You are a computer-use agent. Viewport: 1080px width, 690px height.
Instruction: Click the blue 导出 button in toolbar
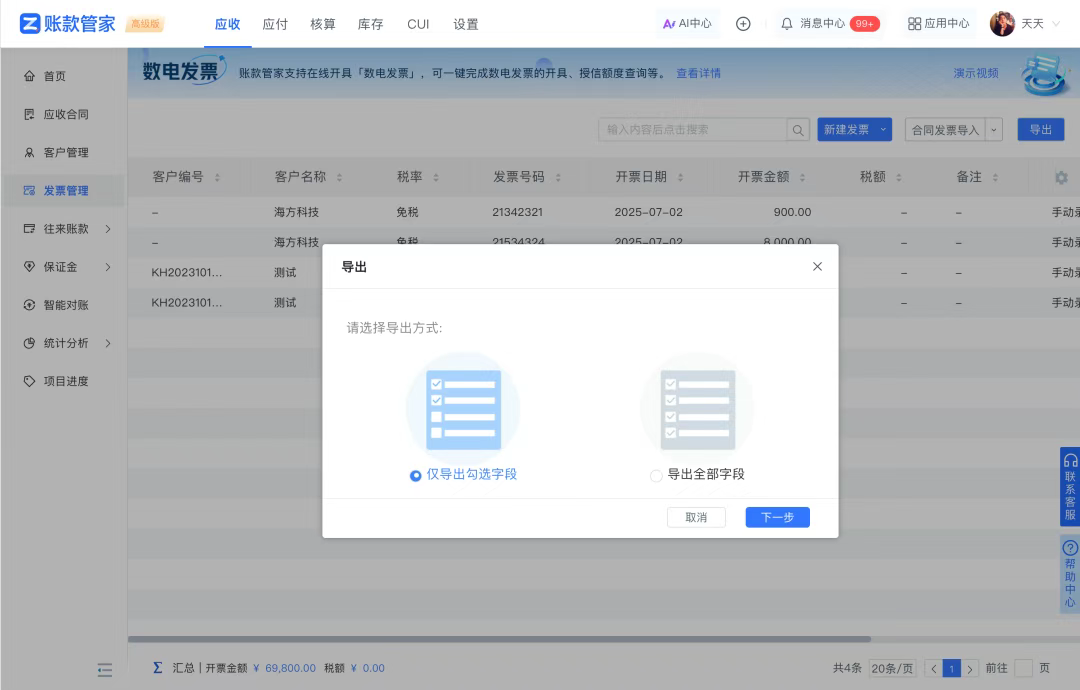pyautogui.click(x=1041, y=129)
